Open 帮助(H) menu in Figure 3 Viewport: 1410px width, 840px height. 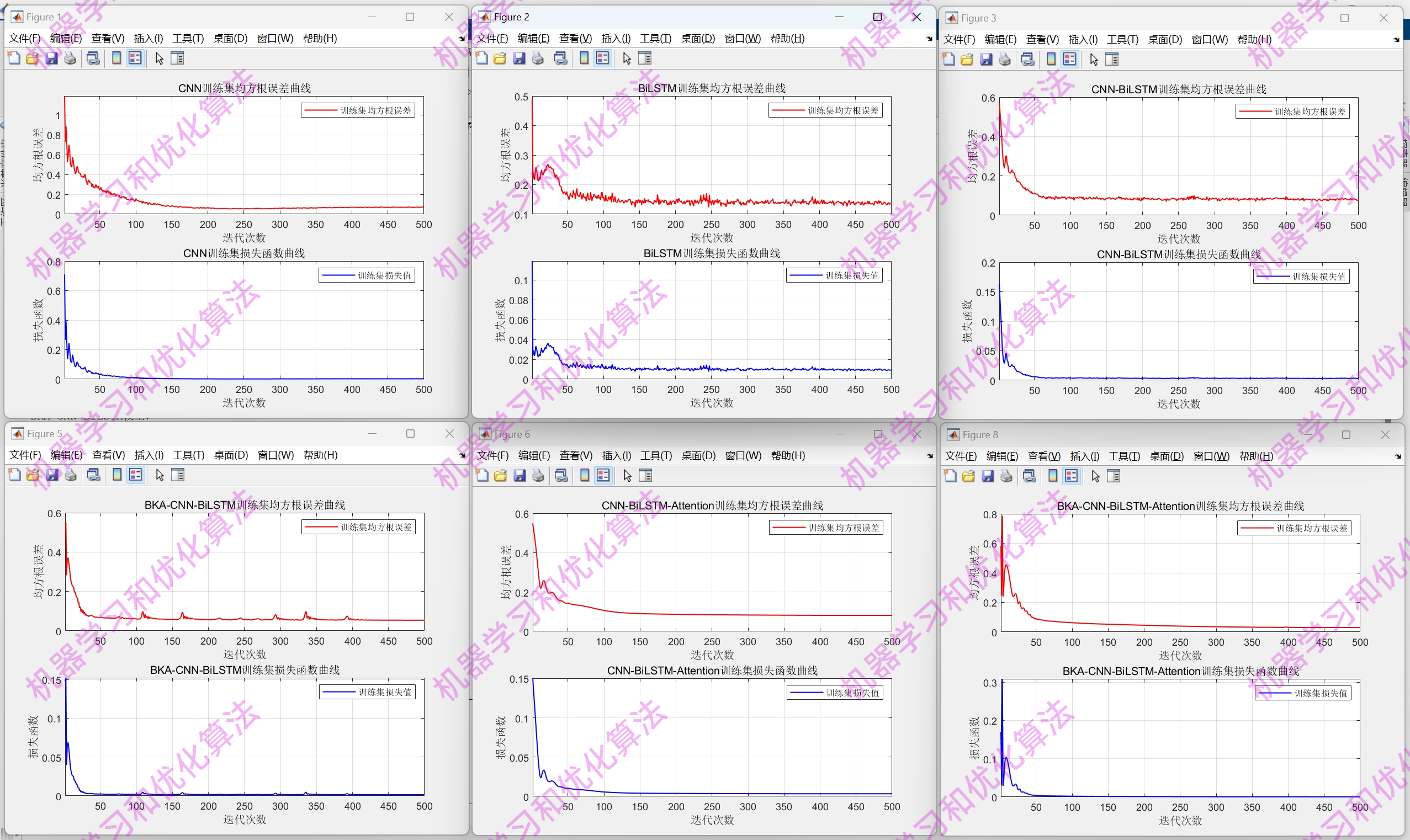point(1254,40)
